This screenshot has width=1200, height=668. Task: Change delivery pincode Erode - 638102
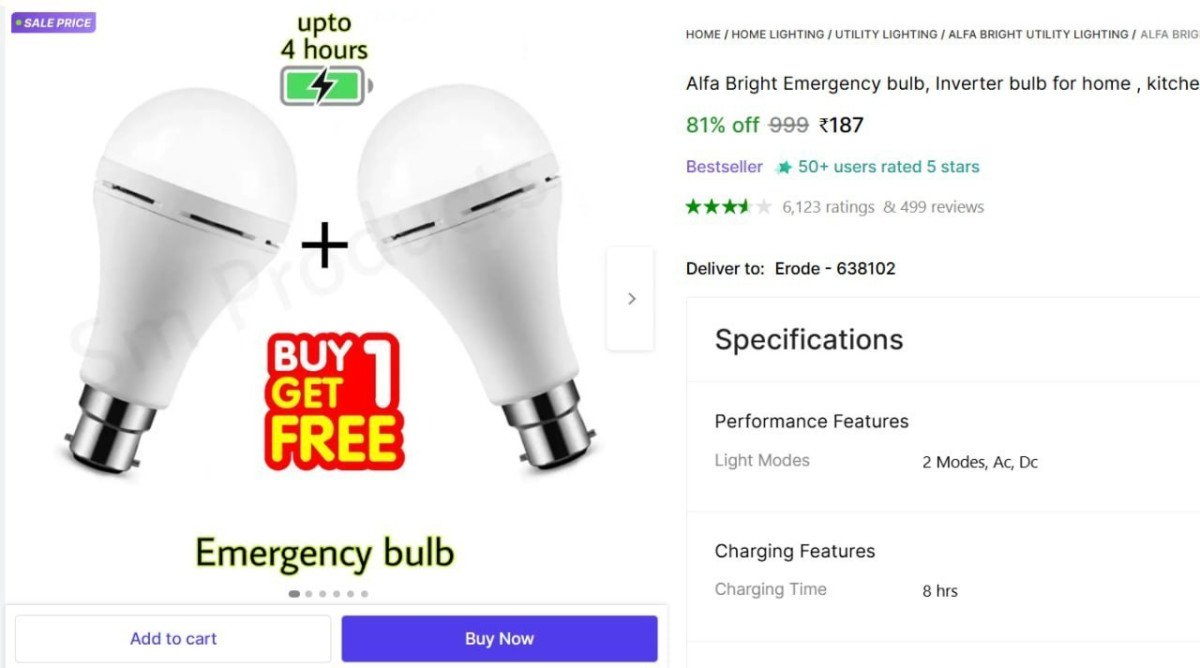(835, 268)
